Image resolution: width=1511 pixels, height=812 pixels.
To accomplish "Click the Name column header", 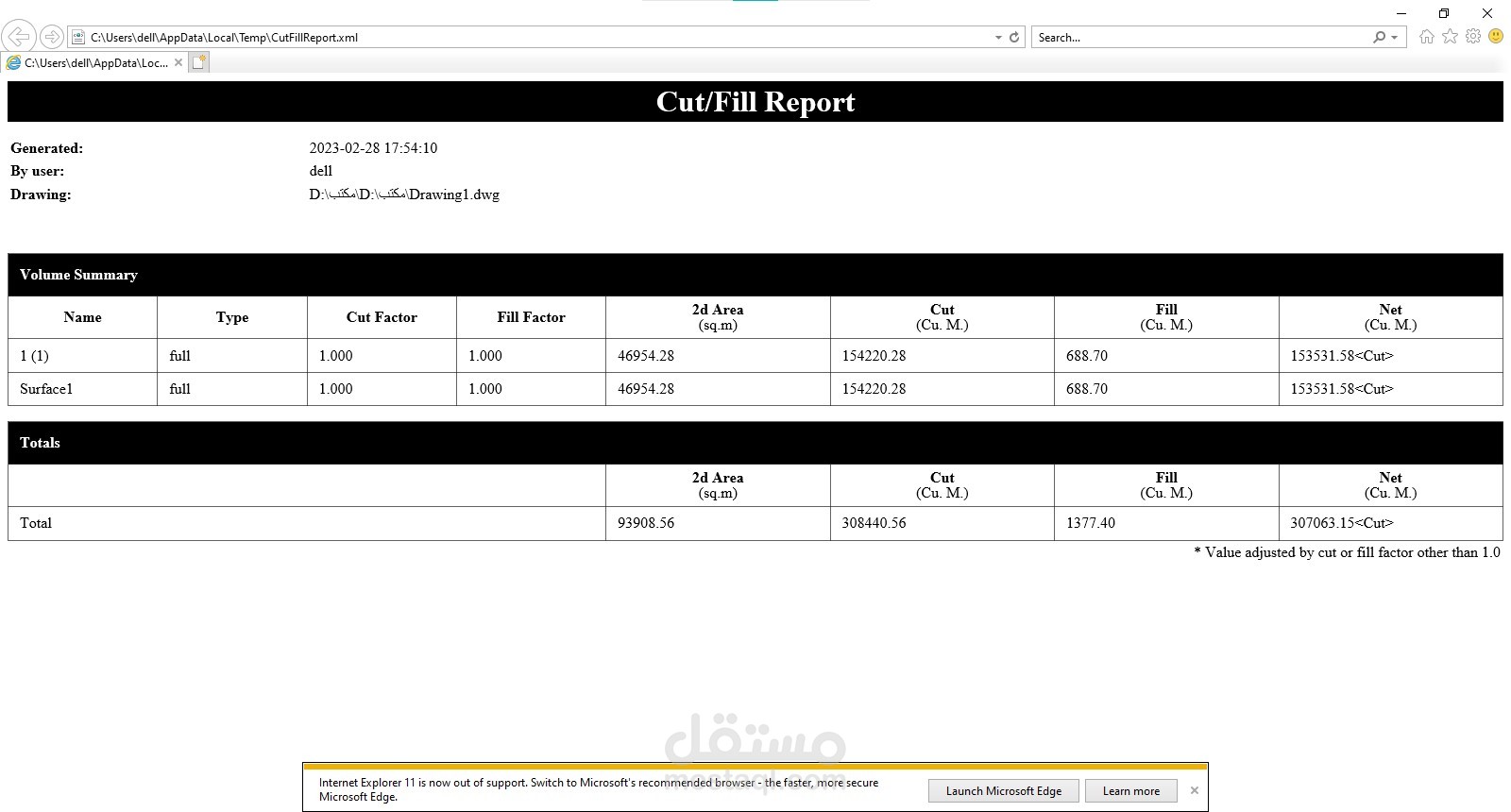I will pyautogui.click(x=82, y=317).
